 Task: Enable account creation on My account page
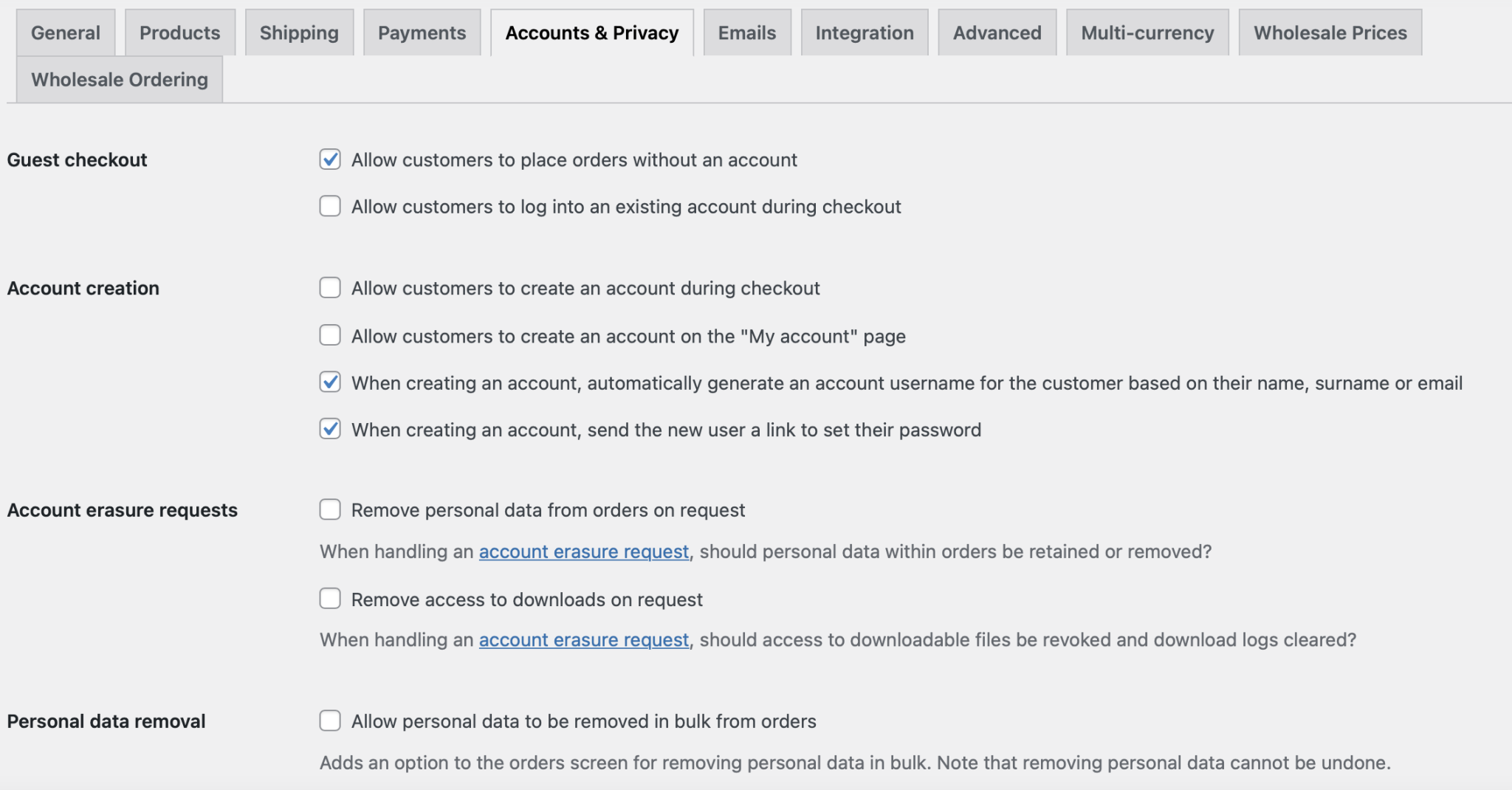(330, 335)
